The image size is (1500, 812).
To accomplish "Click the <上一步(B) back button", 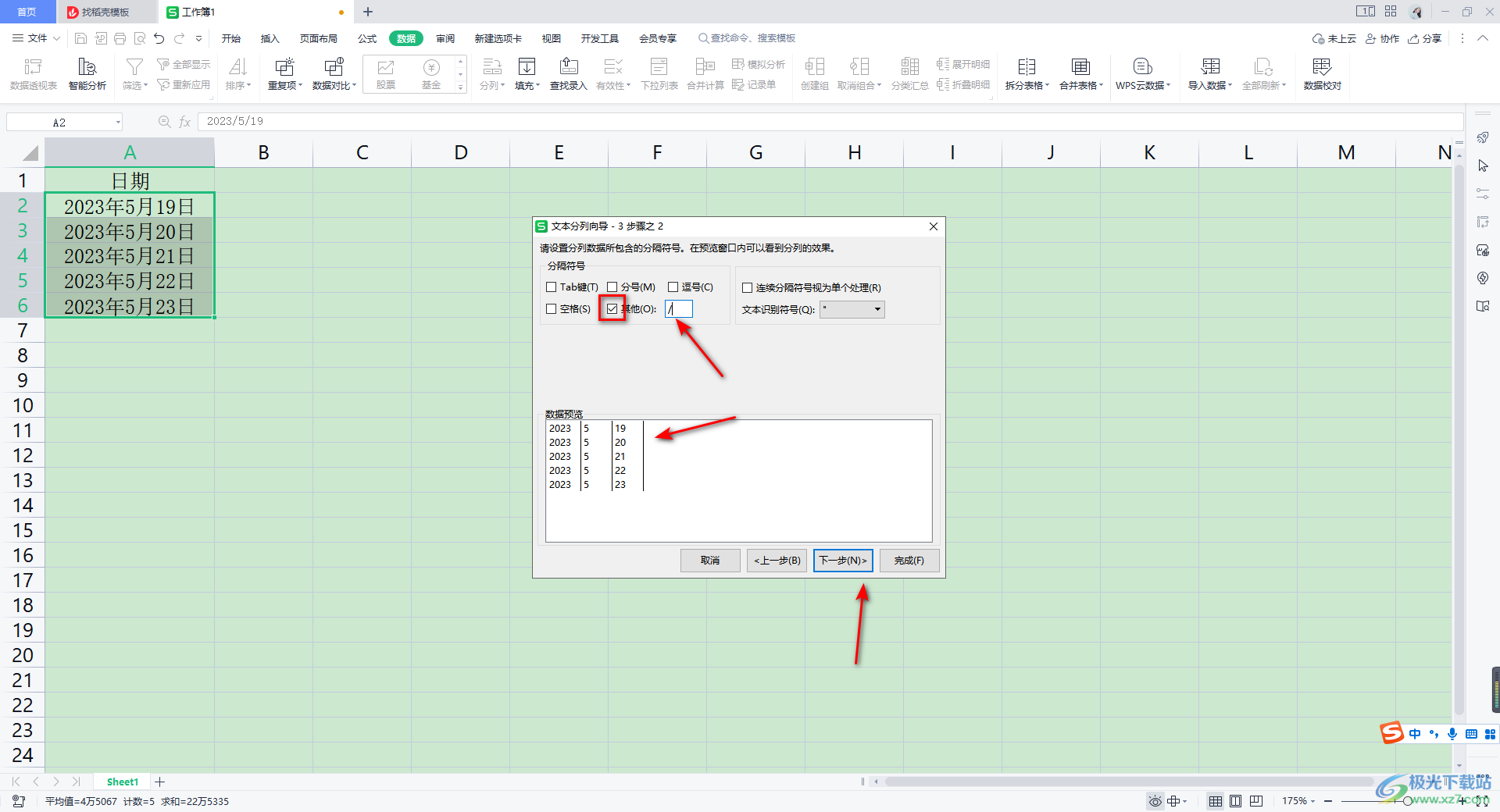I will [x=777, y=561].
